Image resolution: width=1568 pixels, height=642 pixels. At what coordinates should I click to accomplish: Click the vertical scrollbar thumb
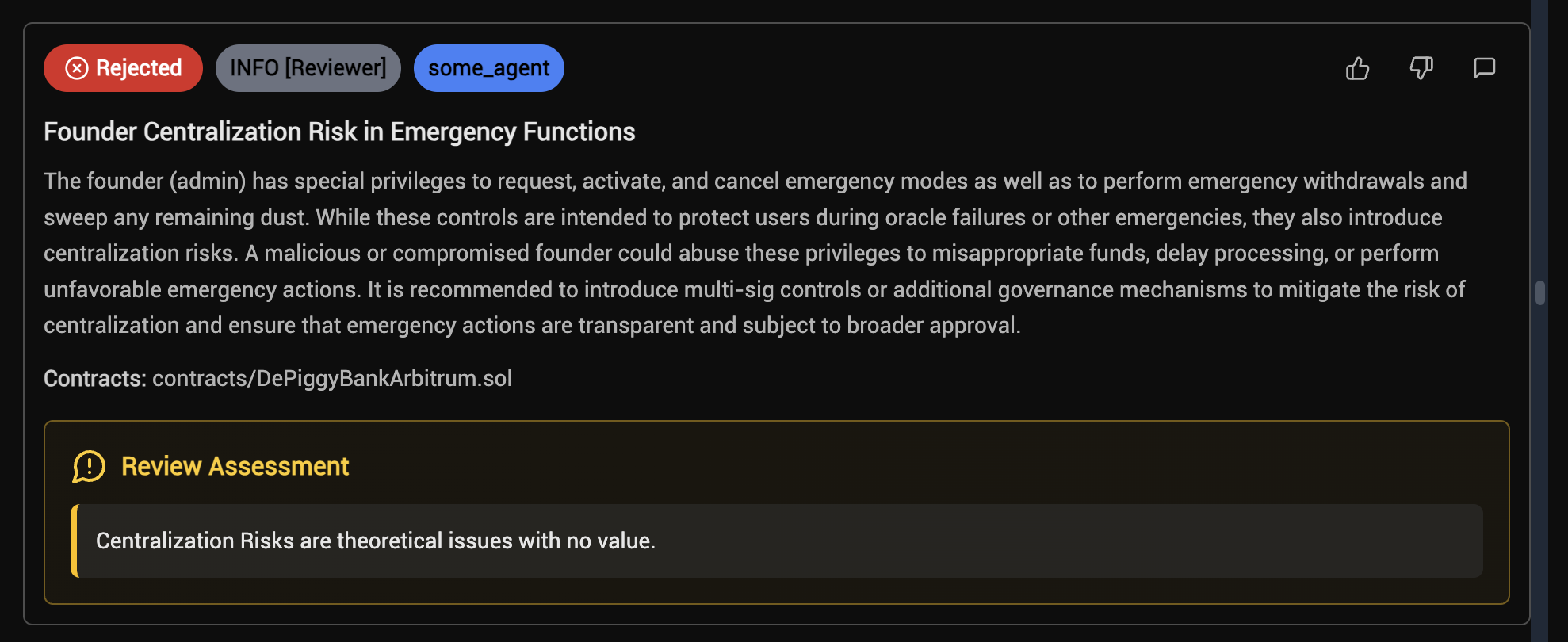[1539, 292]
